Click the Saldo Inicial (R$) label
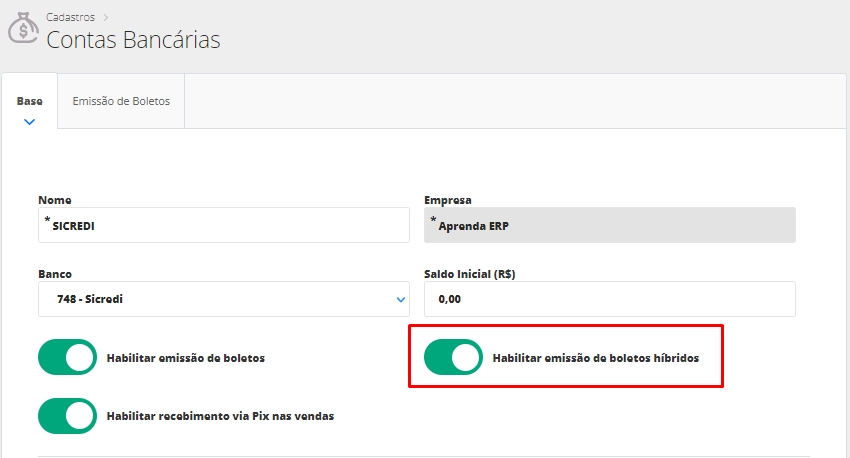This screenshot has height=458, width=850. tap(469, 273)
